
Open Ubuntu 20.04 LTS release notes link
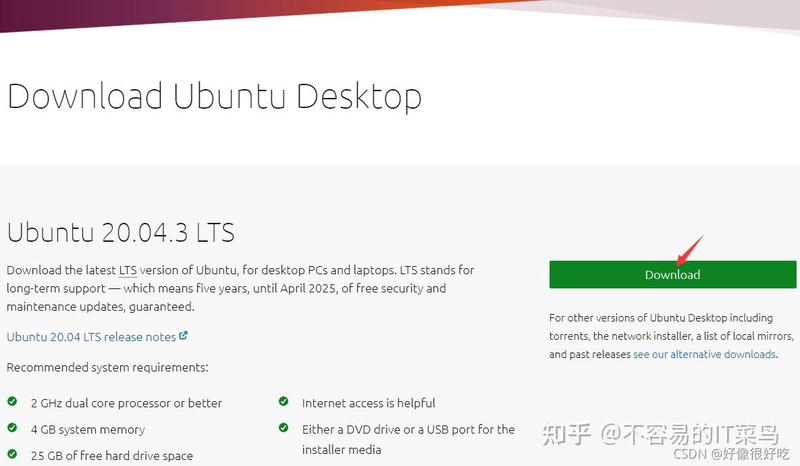tap(91, 337)
